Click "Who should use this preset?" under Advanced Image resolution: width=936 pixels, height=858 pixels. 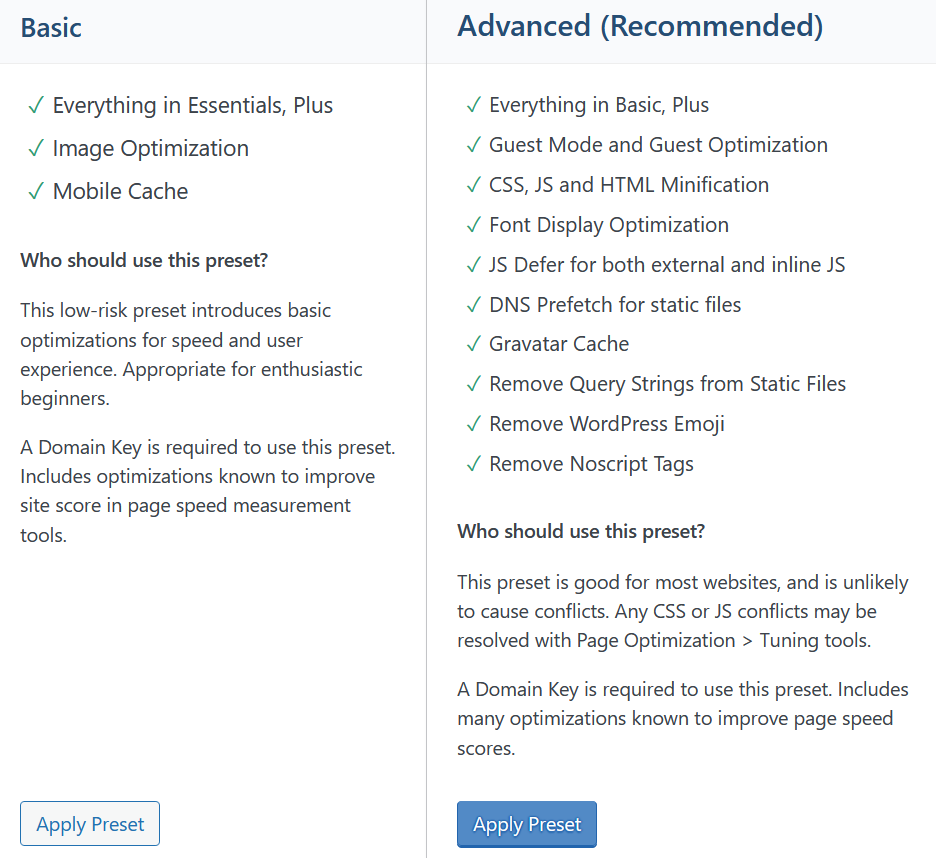(581, 531)
